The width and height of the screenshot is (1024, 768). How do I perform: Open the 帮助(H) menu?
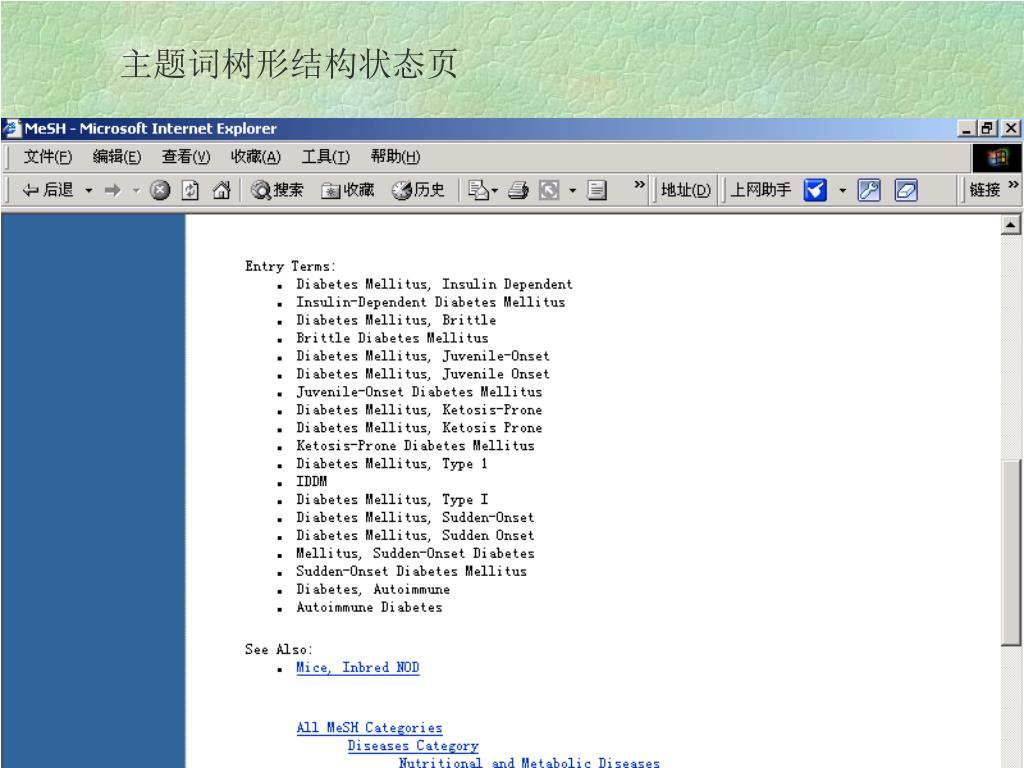click(395, 157)
